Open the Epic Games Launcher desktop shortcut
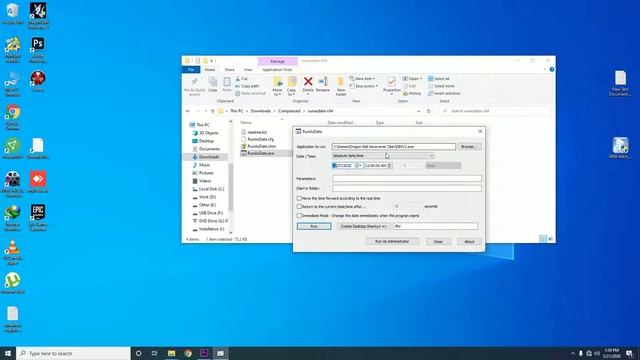Screen dimensions: 640x360 click(x=38, y=218)
